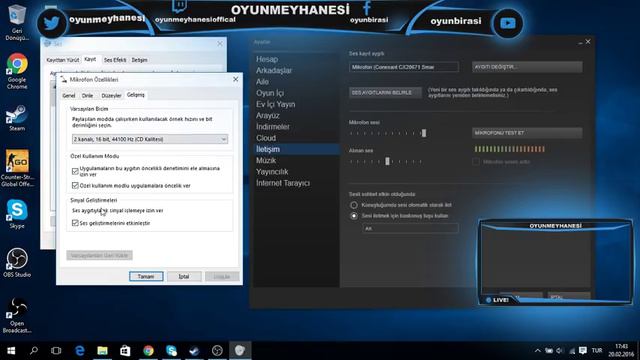
Task: Click the active sound settings taskbar icon
Action: (240, 351)
